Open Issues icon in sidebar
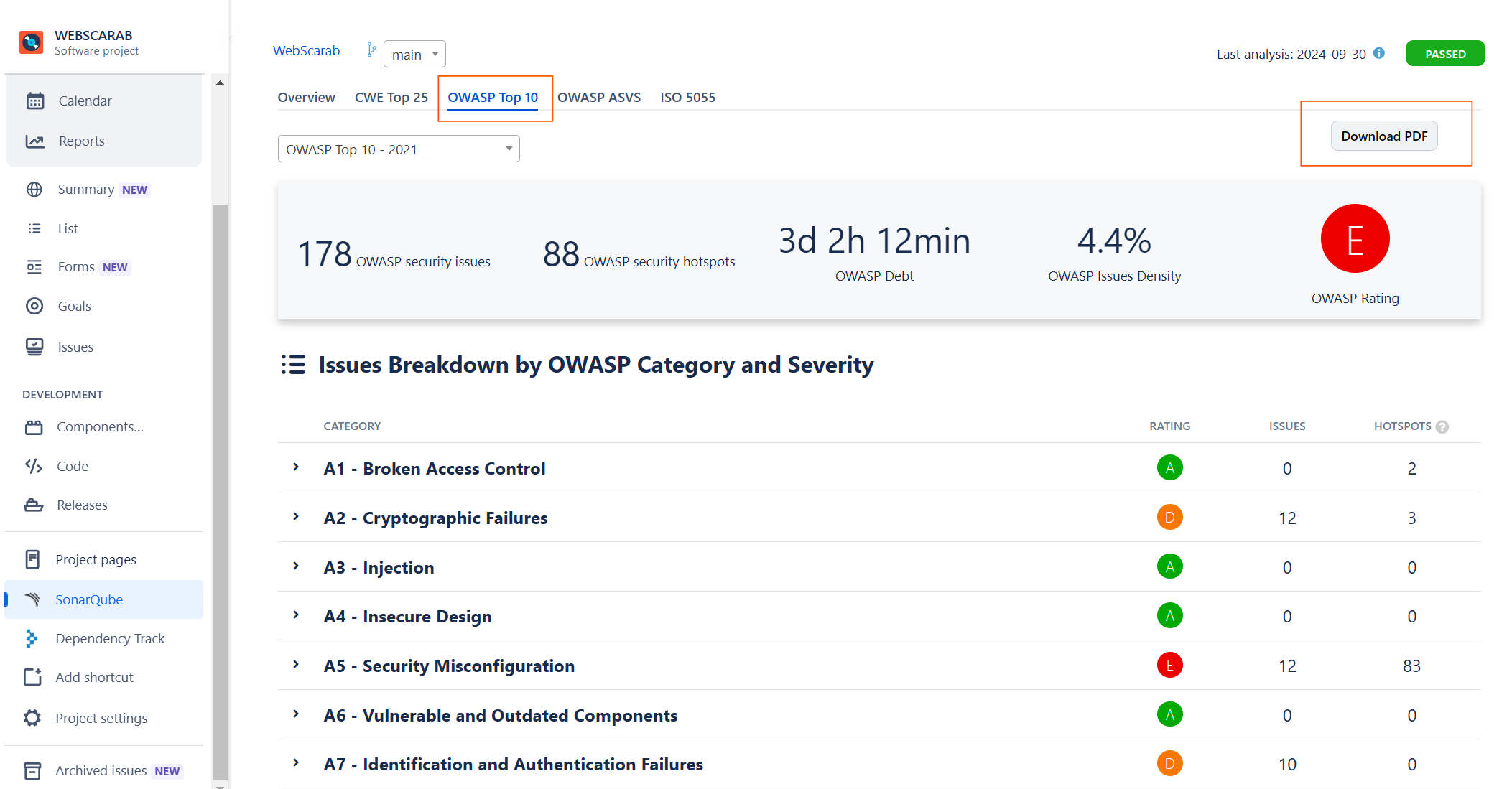Image resolution: width=1512 pixels, height=789 pixels. pos(34,347)
